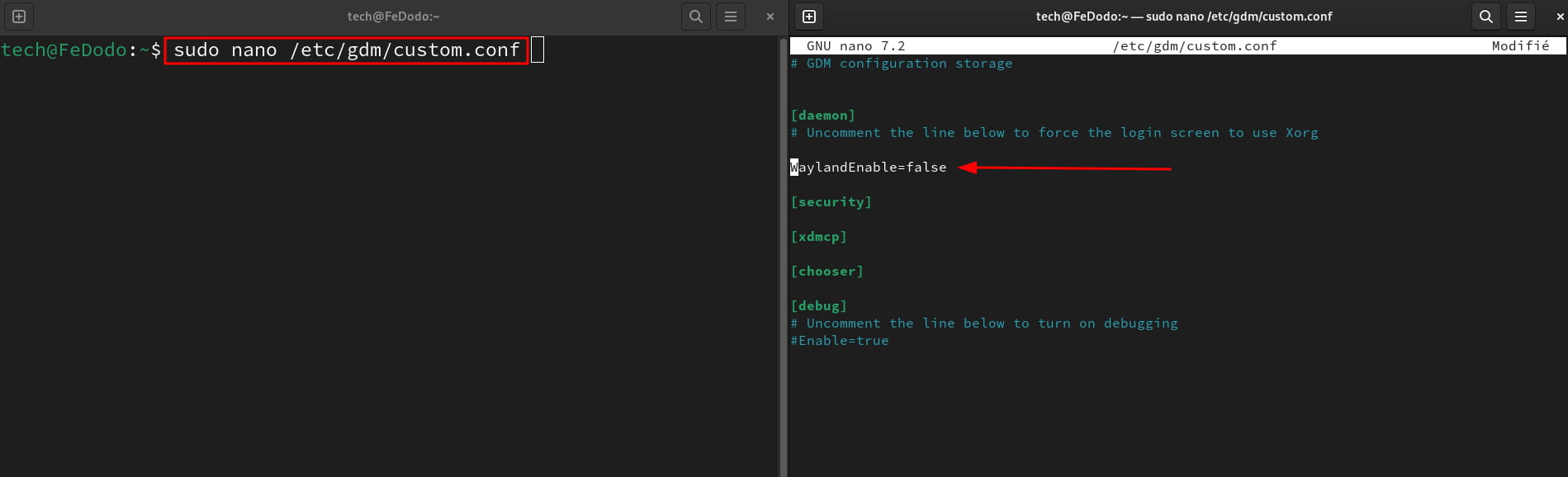Open new tab in right nano terminal window
Image resolution: width=1568 pixels, height=477 pixels.
point(809,17)
